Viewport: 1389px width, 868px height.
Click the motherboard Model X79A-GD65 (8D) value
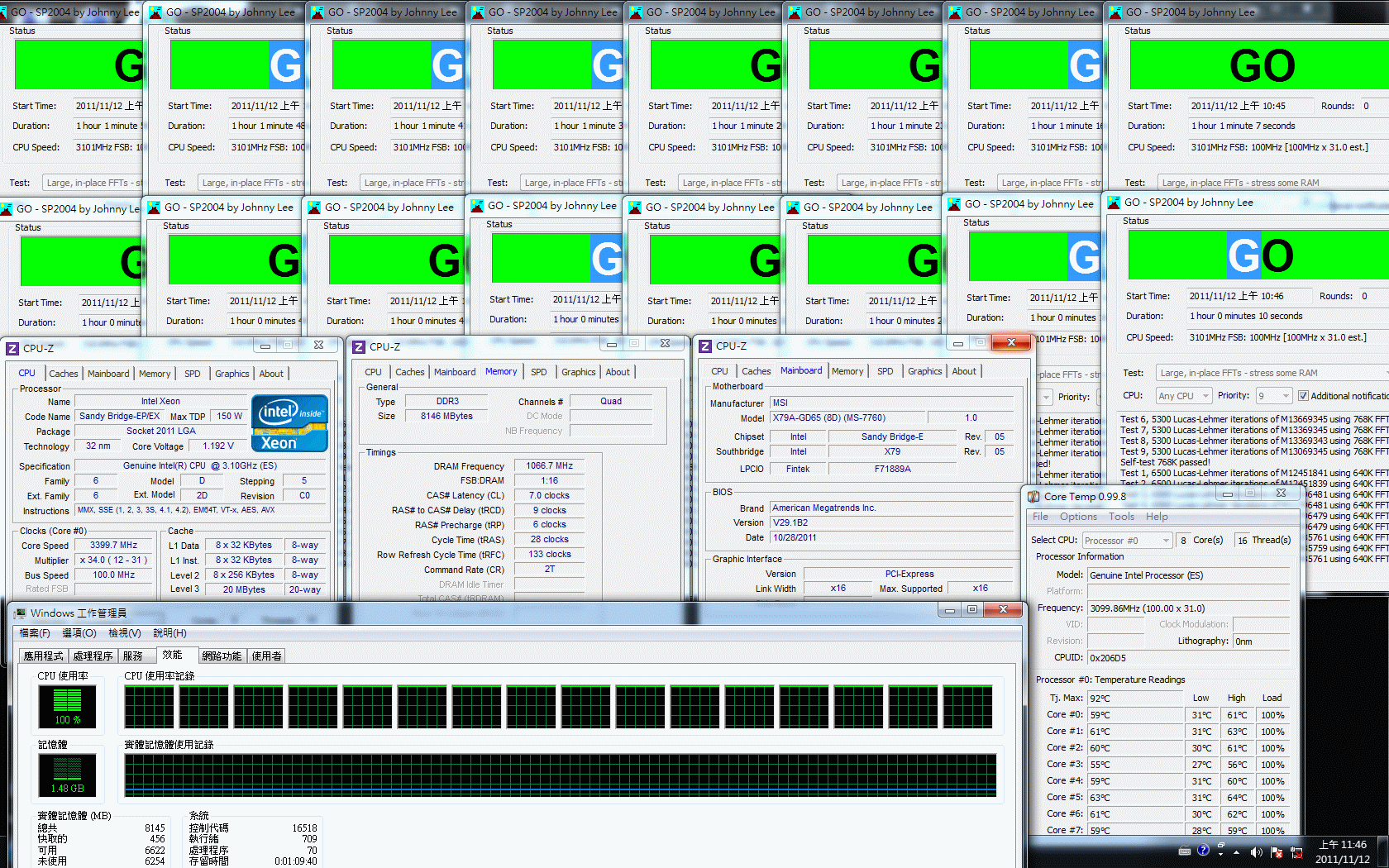847,417
